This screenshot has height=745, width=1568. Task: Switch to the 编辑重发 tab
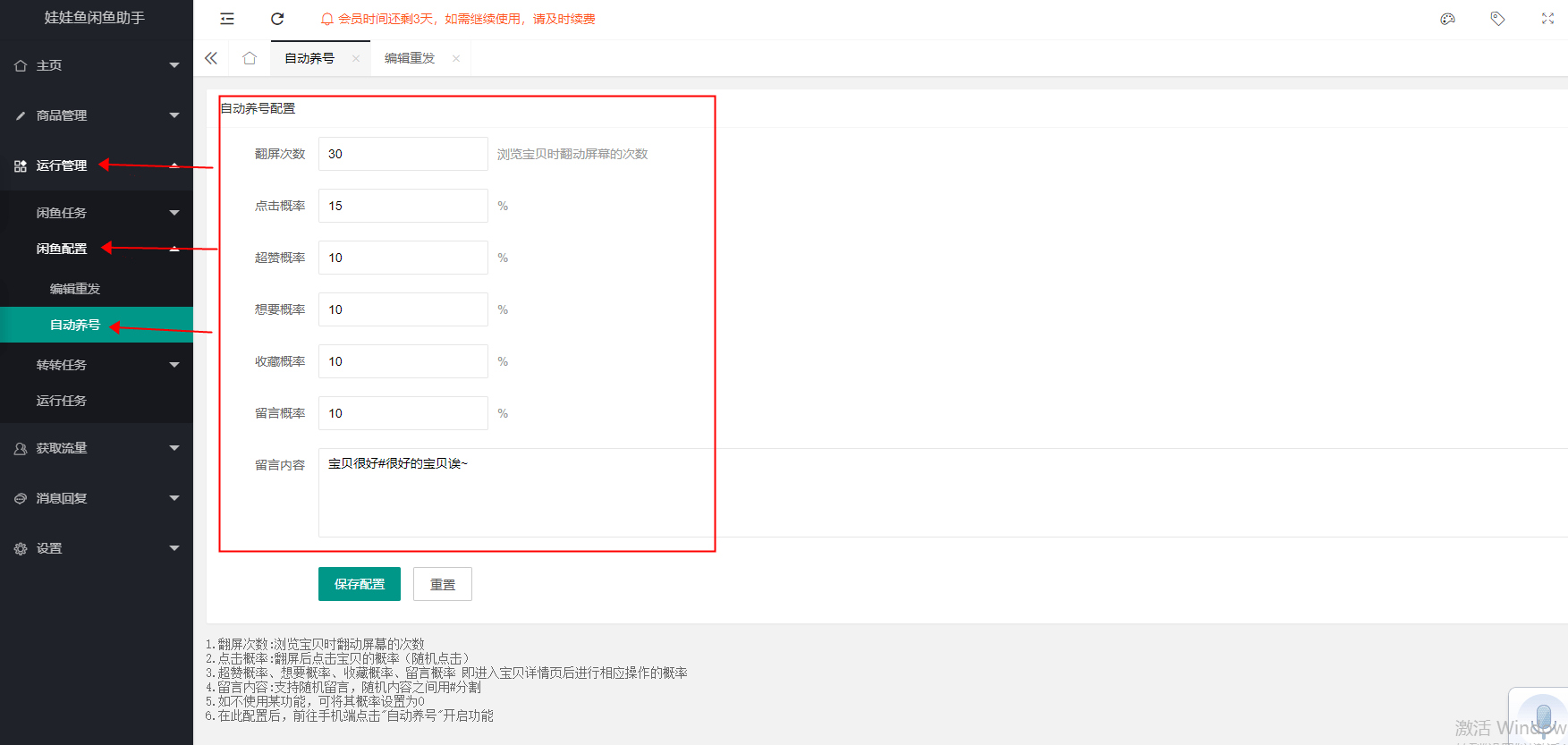pyautogui.click(x=410, y=58)
